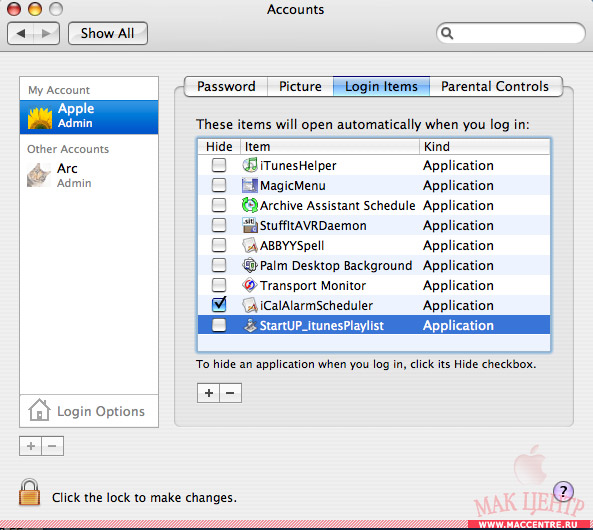The width and height of the screenshot is (593, 530).
Task: Enable Hide for ABBYYSpell
Action: (x=219, y=245)
